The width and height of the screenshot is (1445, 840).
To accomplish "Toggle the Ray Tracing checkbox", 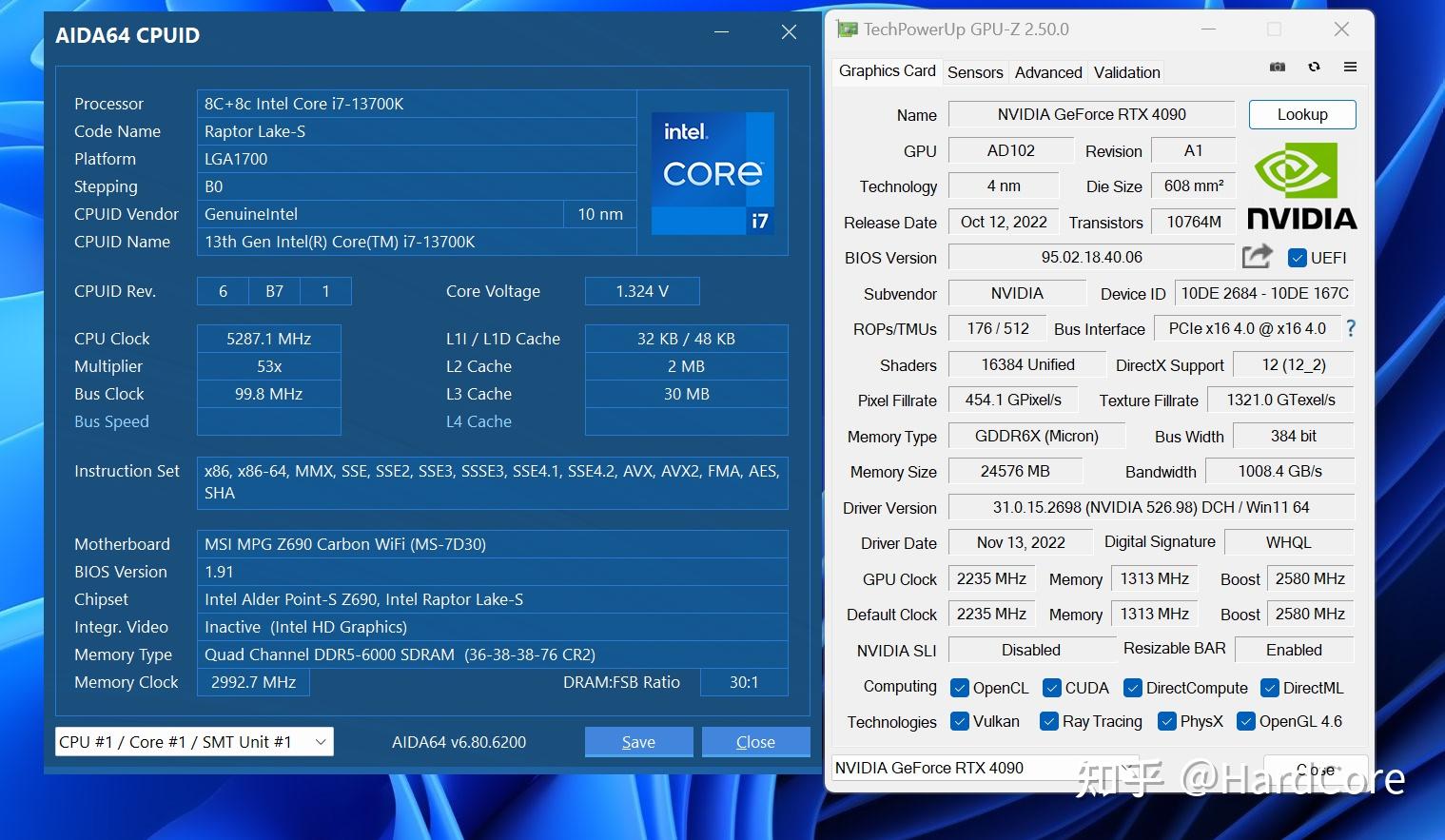I will [1048, 721].
